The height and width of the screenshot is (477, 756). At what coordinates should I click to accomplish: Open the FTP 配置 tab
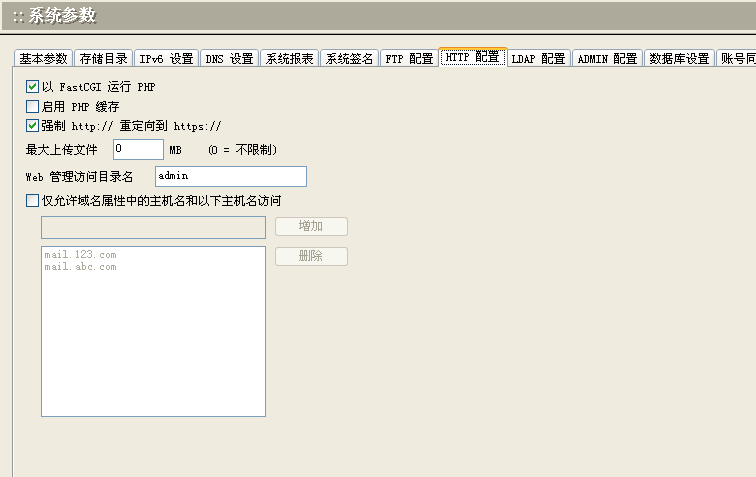(x=409, y=59)
